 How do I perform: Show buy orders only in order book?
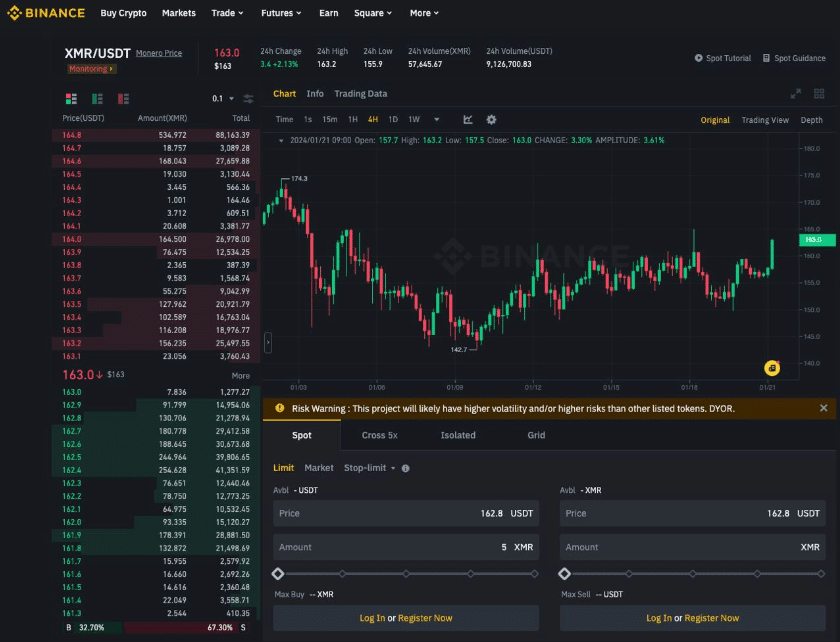coord(97,99)
